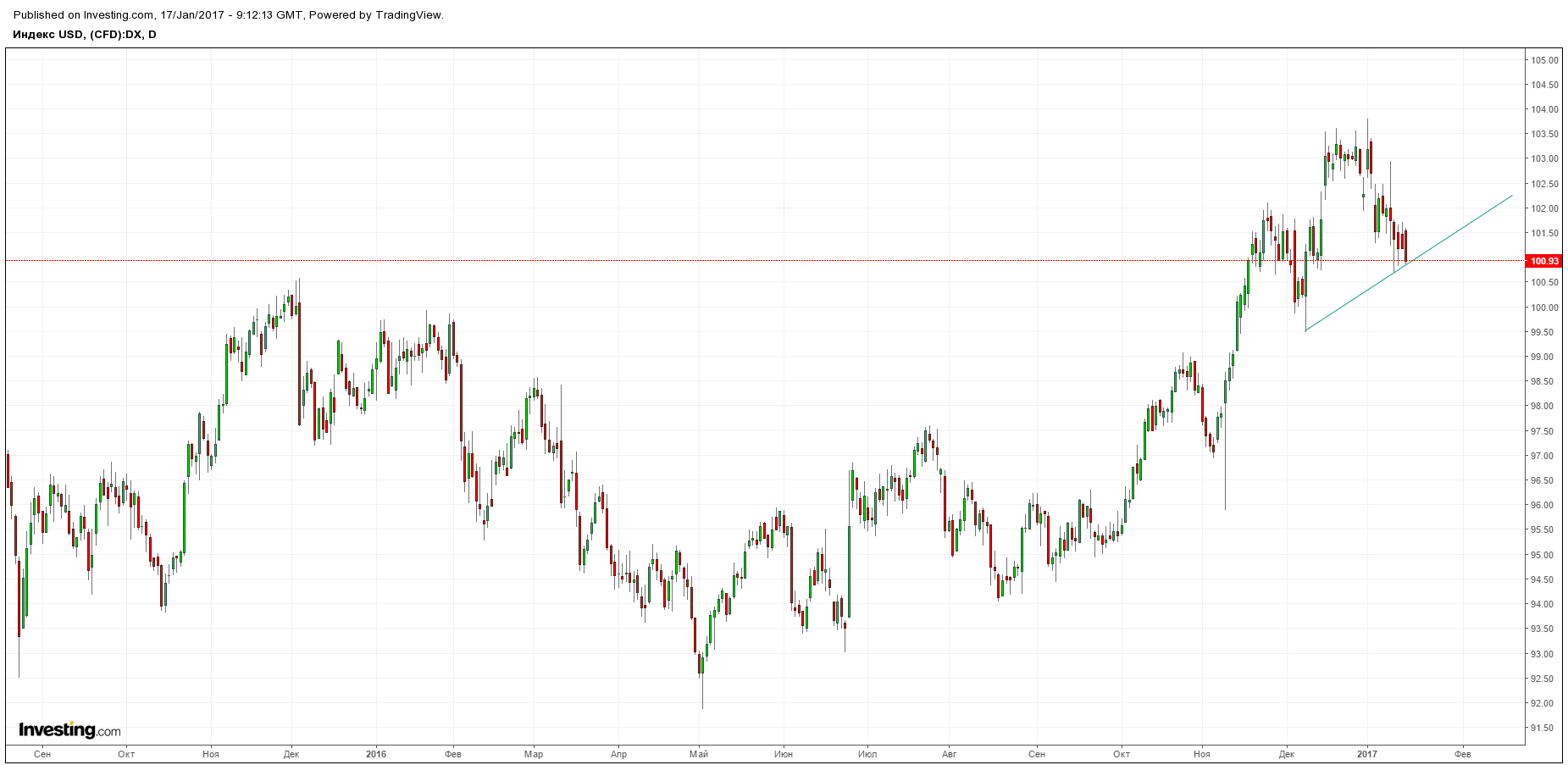Click the 96.50 price axis label

pos(1542,480)
